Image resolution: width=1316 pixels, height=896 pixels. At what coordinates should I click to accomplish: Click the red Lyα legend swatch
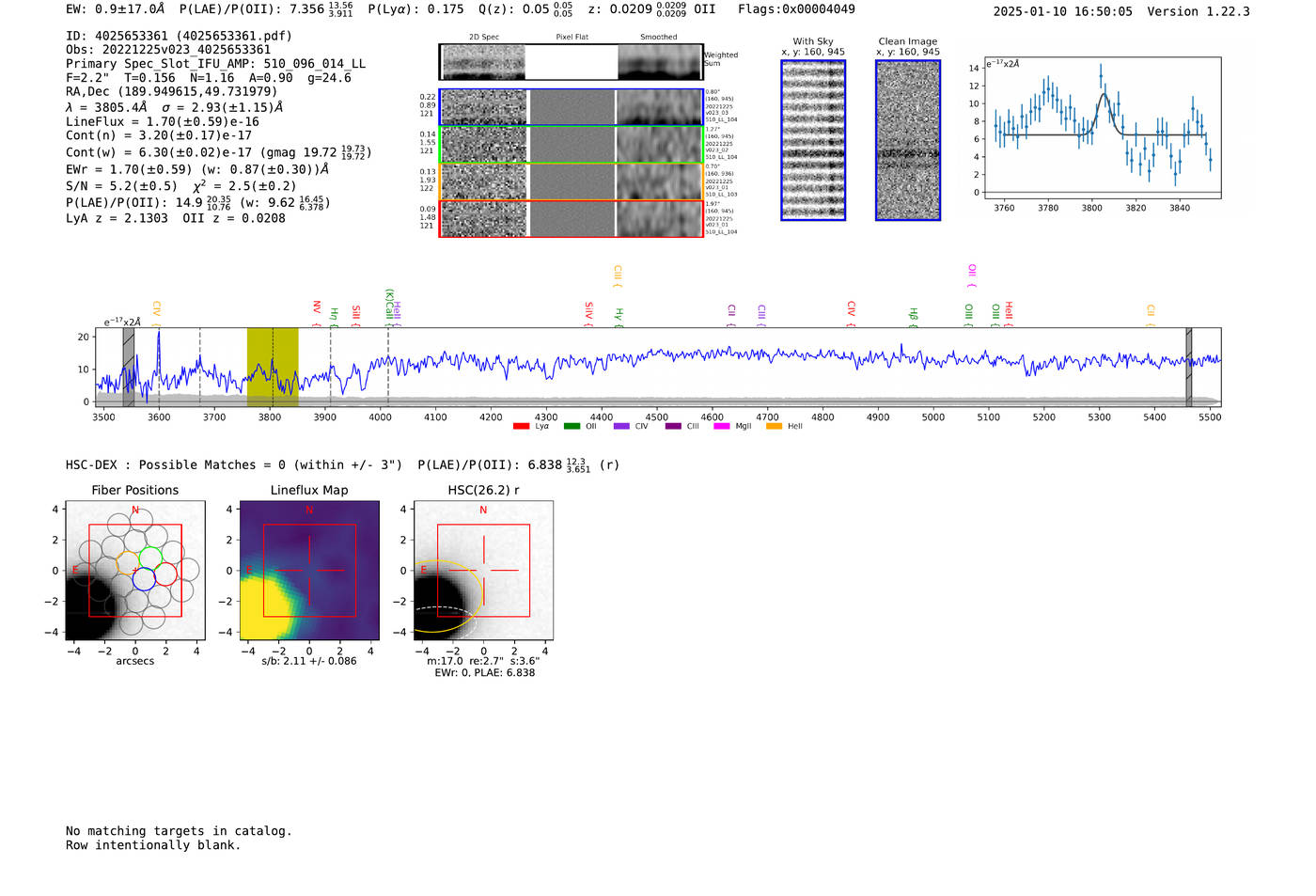[x=521, y=427]
